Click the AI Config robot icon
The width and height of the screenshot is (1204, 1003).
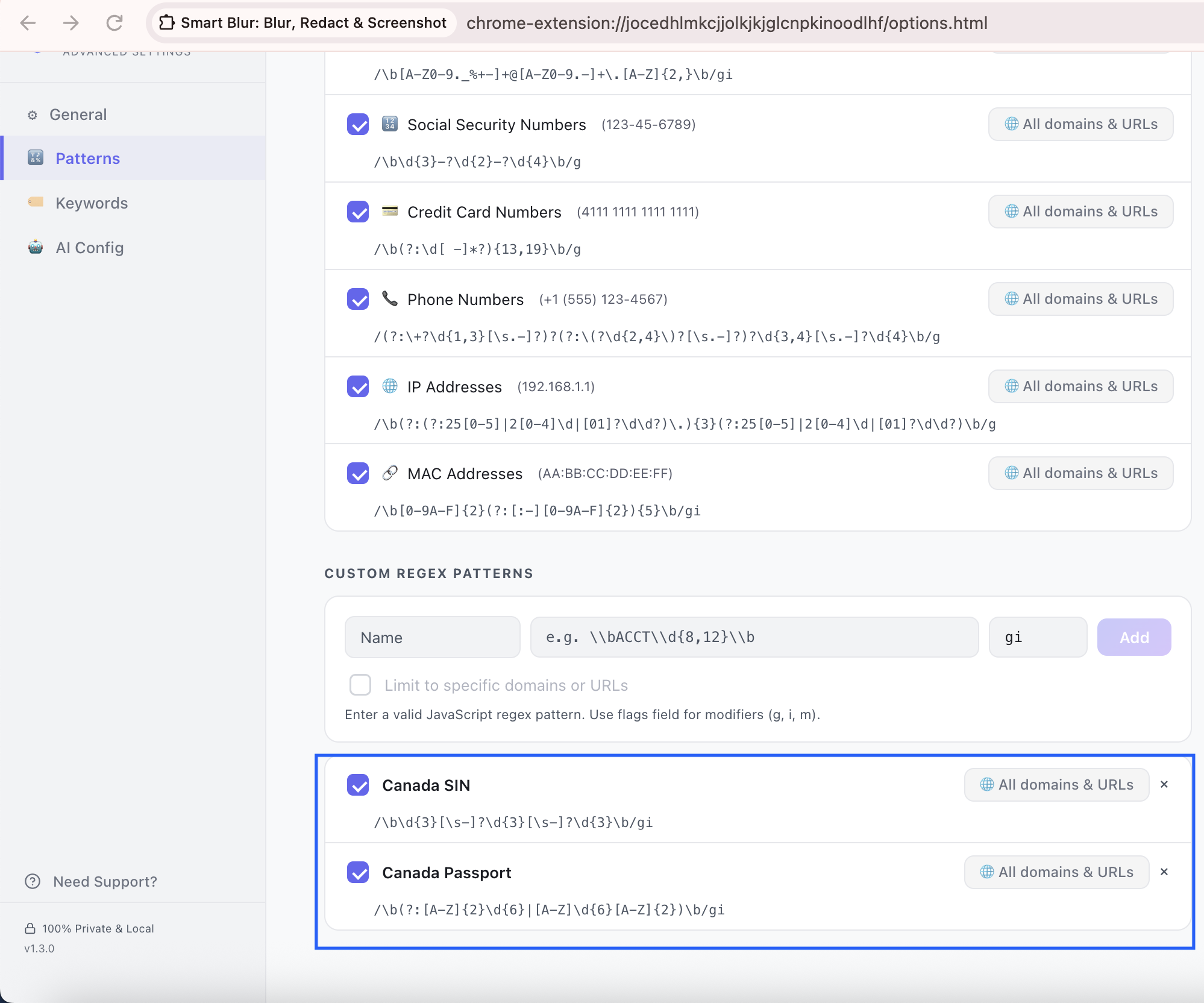(36, 247)
